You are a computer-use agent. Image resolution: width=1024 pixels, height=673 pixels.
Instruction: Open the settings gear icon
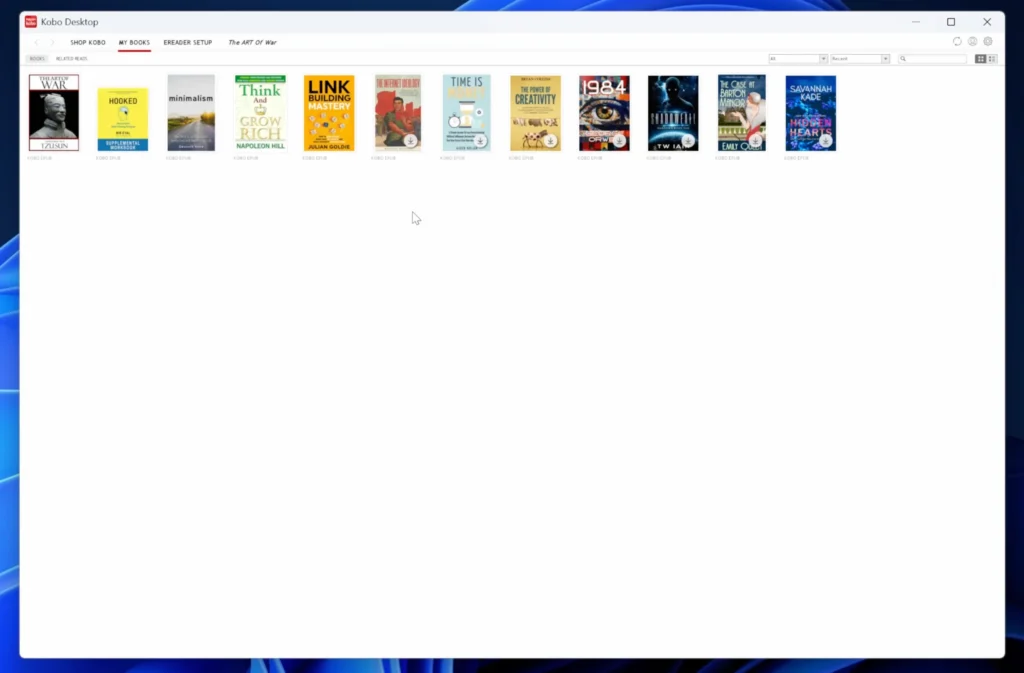[x=988, y=42]
